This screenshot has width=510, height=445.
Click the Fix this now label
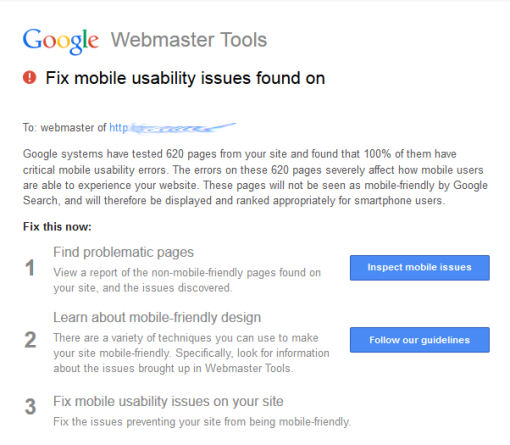(57, 227)
